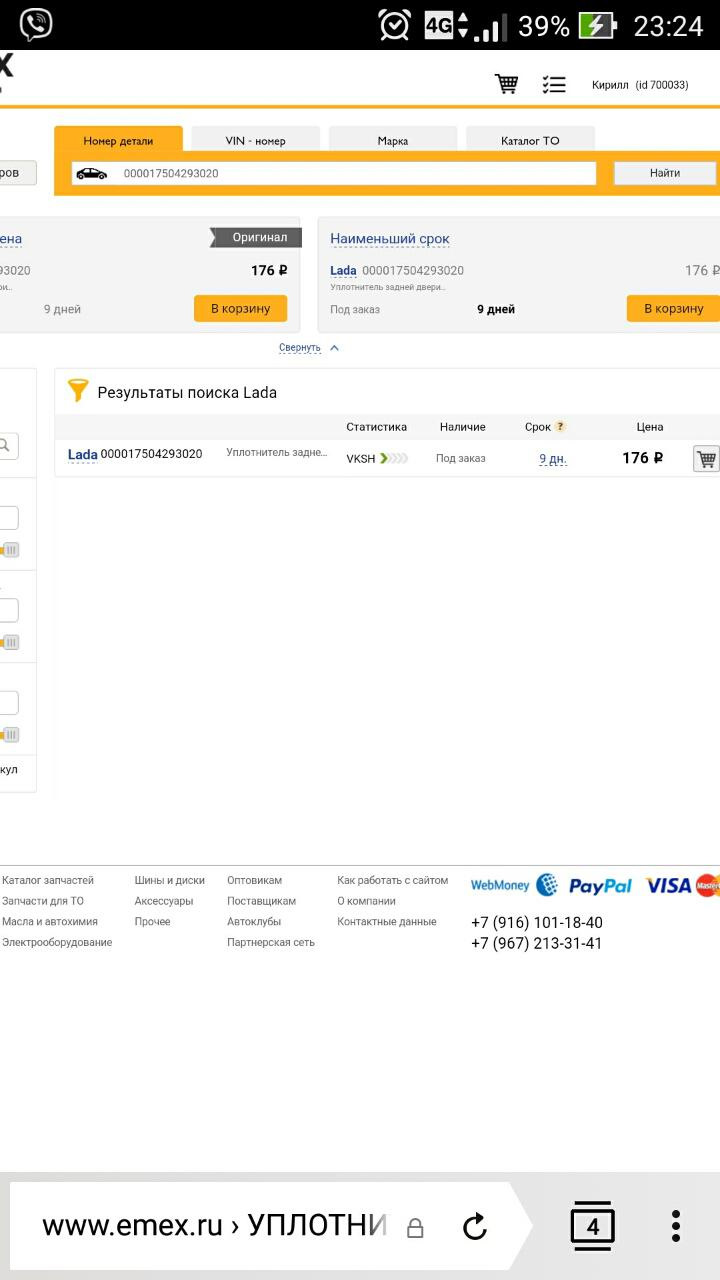Open the Наименьший срок heading link
This screenshot has width=720, height=1280.
pos(390,239)
